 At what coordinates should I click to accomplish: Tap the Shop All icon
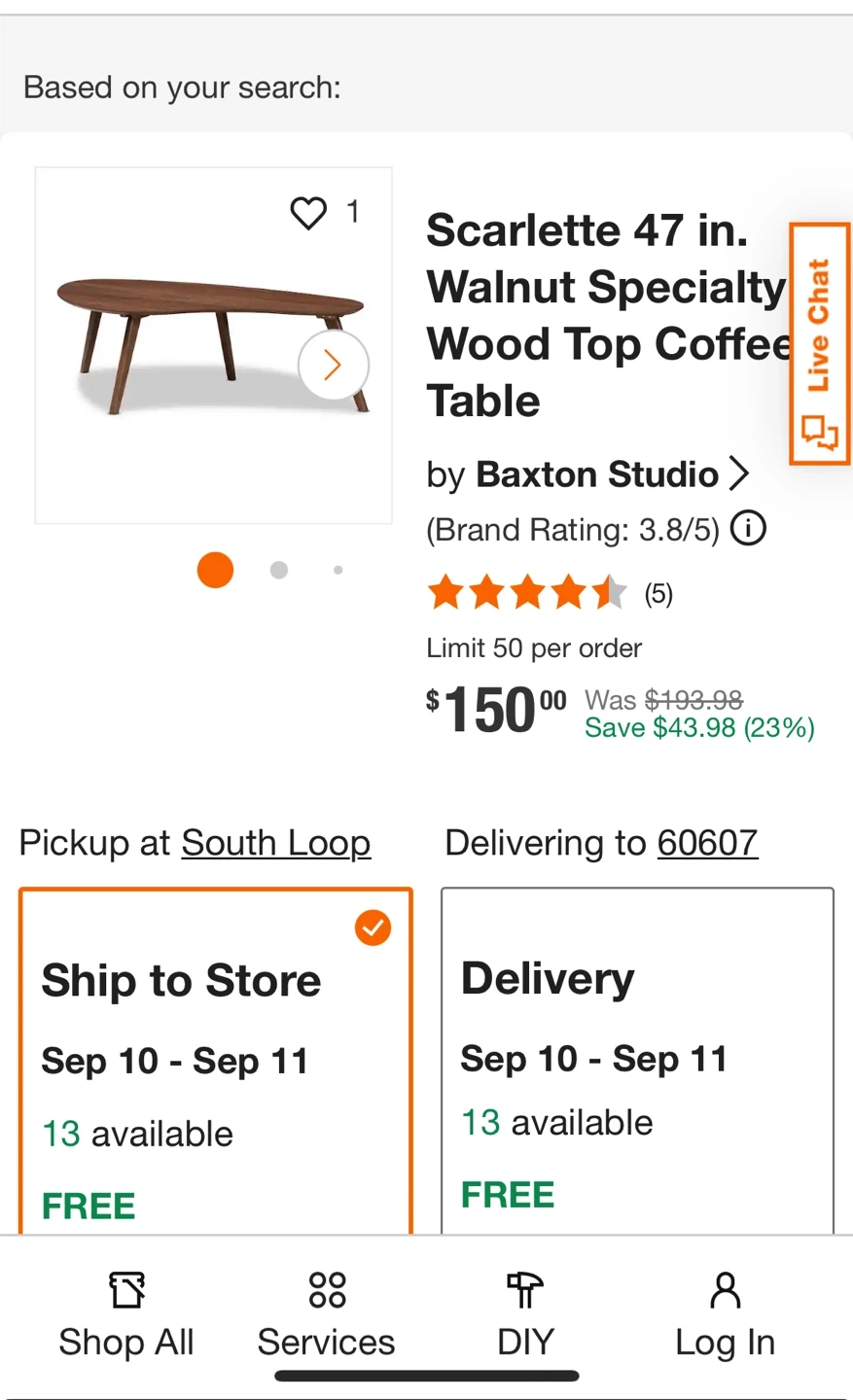click(x=126, y=1291)
